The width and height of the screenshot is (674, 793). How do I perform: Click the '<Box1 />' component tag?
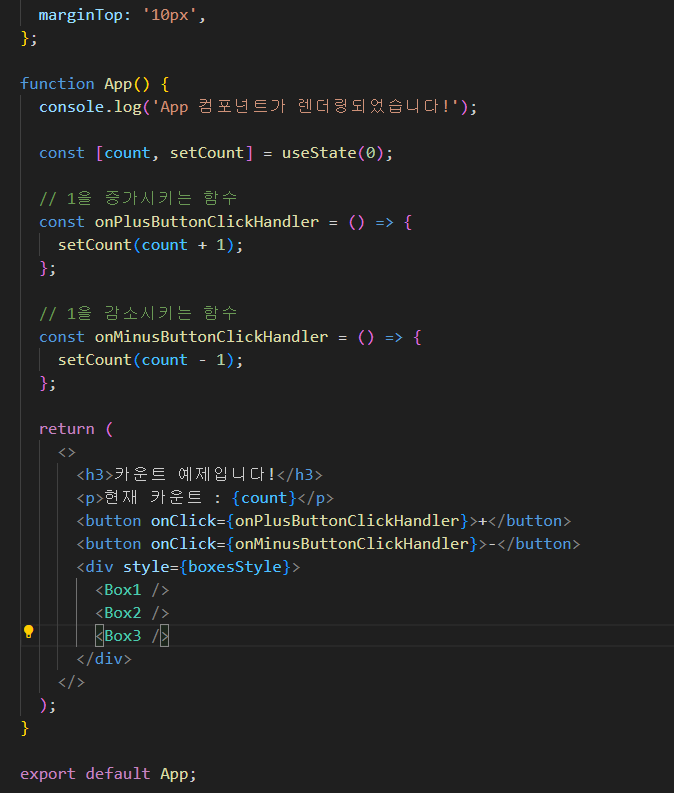(132, 590)
